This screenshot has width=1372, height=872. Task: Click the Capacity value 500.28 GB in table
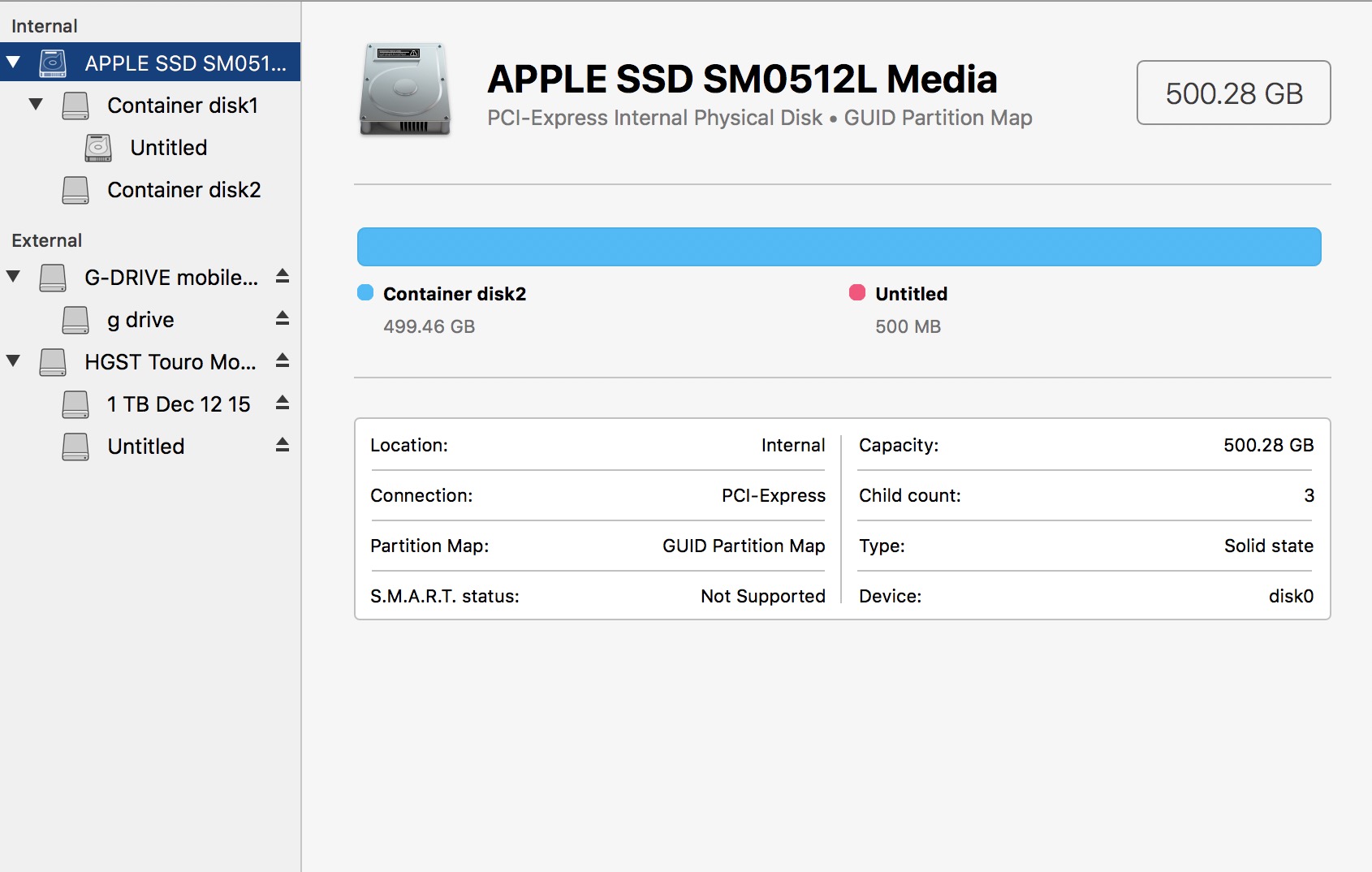pyautogui.click(x=1269, y=445)
